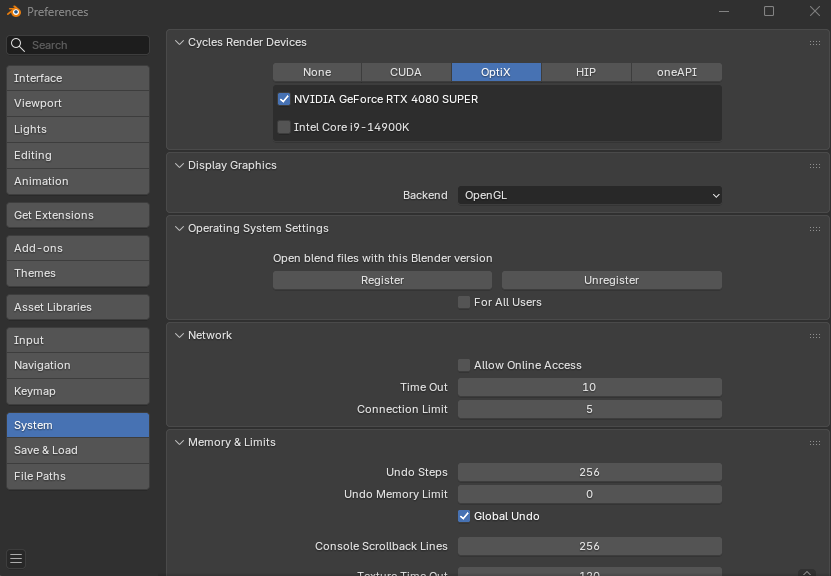Open the Input preferences section
The image size is (831, 576).
(x=78, y=340)
